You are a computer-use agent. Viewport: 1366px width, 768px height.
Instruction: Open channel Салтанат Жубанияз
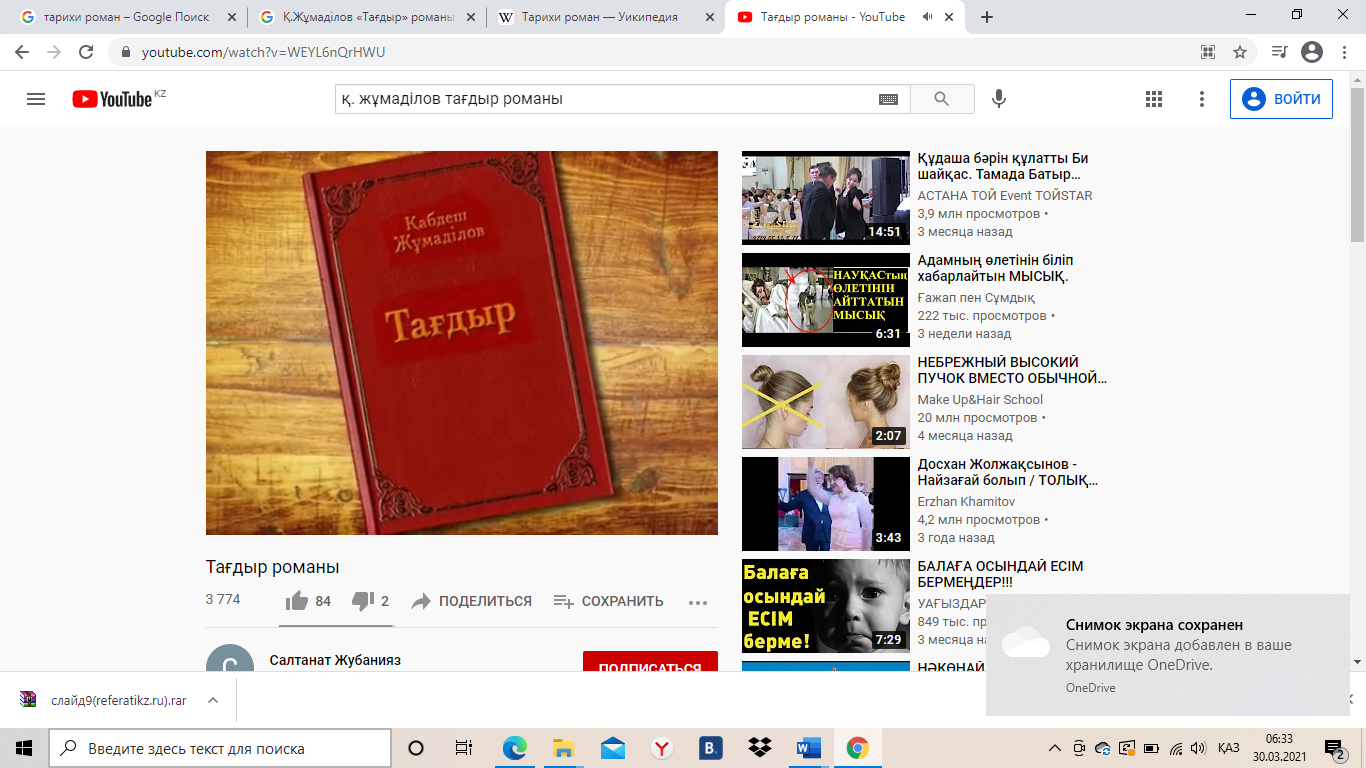coord(335,661)
